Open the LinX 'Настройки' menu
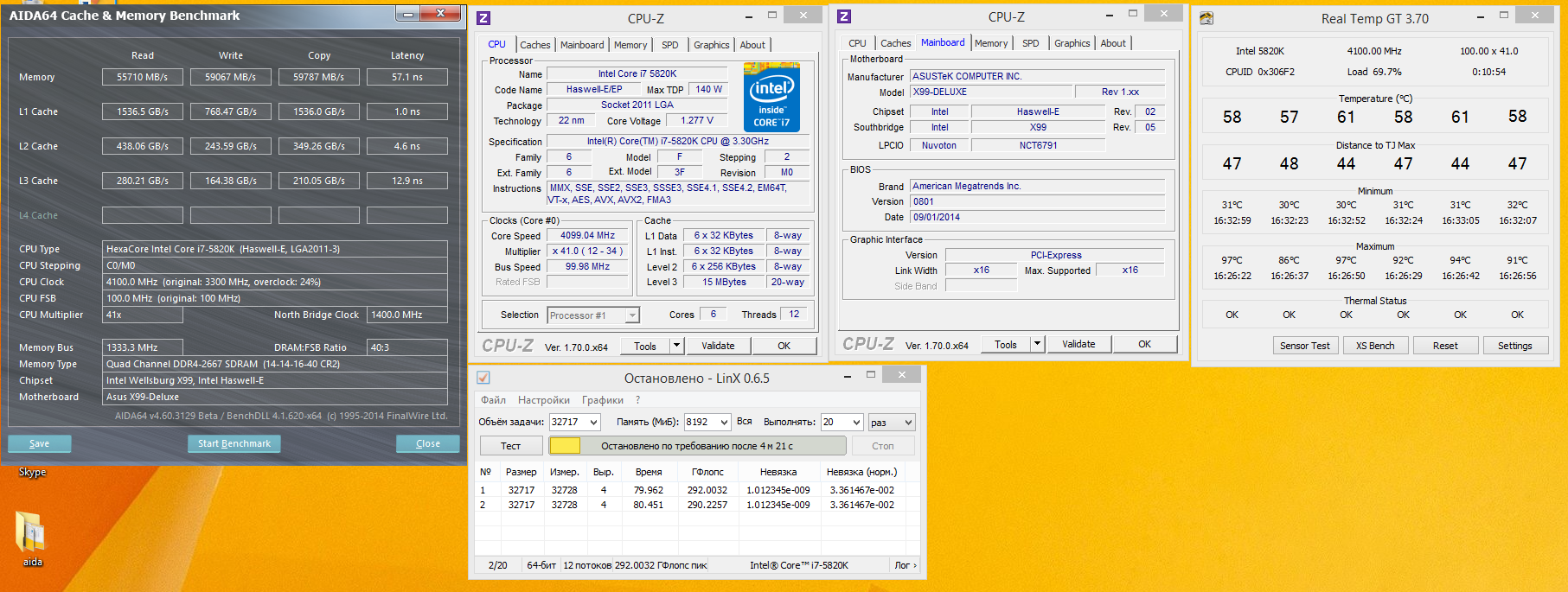 tap(544, 400)
